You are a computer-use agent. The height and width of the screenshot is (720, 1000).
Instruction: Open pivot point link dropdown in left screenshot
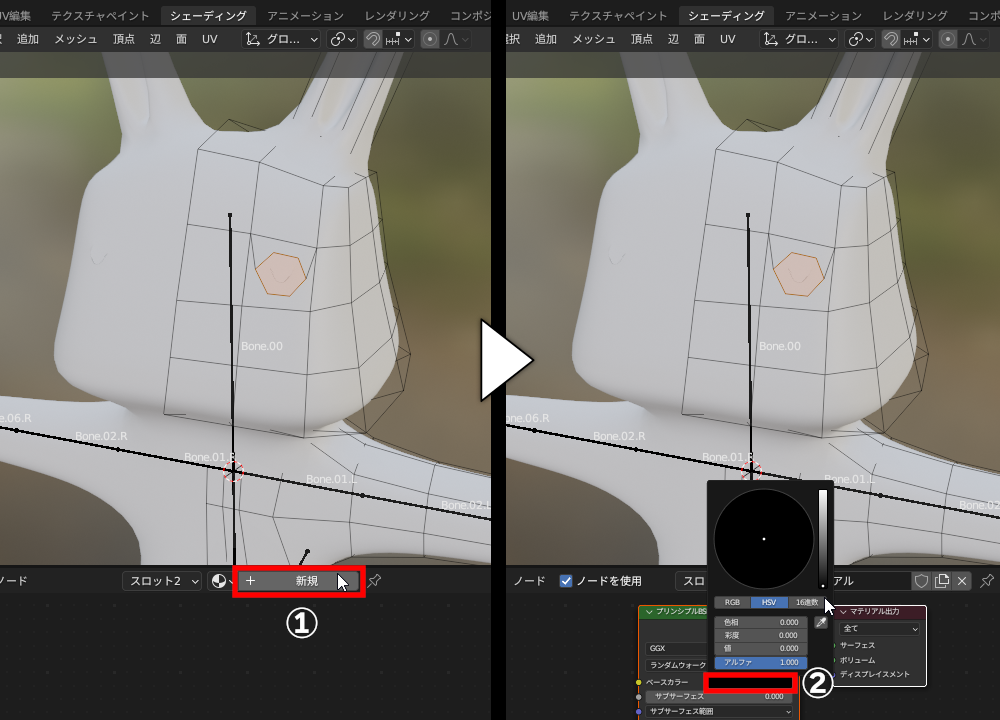(342, 40)
